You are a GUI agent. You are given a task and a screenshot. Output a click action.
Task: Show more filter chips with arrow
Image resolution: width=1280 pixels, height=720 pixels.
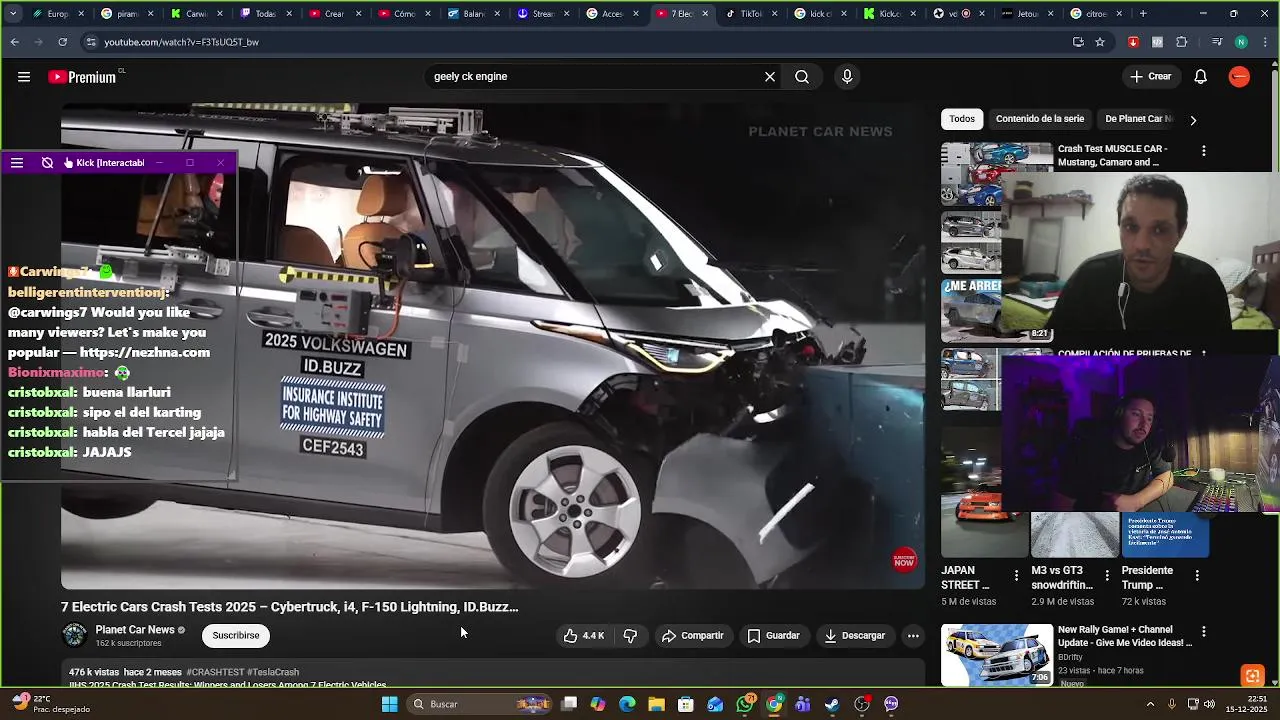(x=1193, y=120)
